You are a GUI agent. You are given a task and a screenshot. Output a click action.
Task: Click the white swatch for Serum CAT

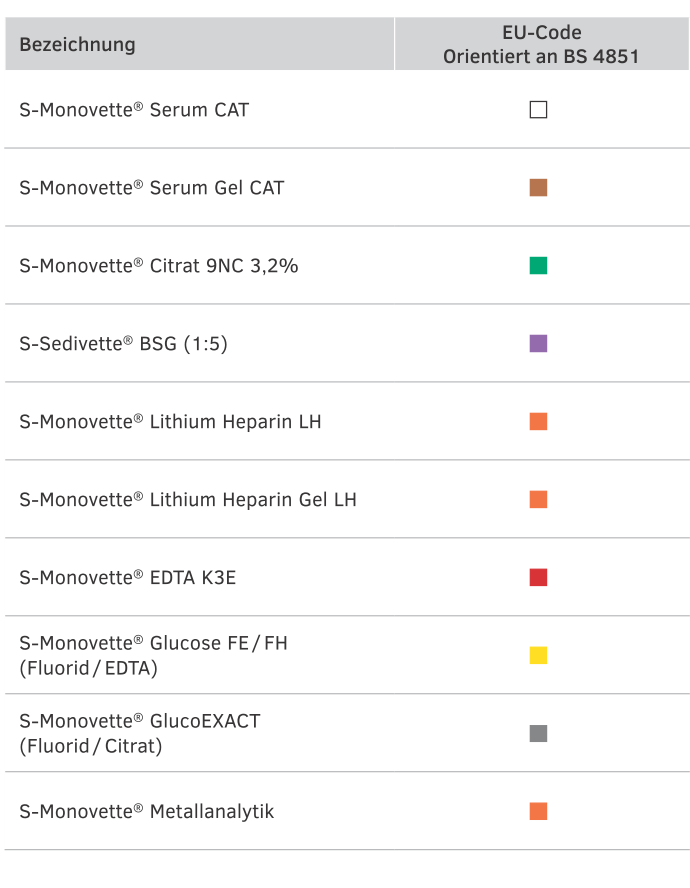point(538,110)
